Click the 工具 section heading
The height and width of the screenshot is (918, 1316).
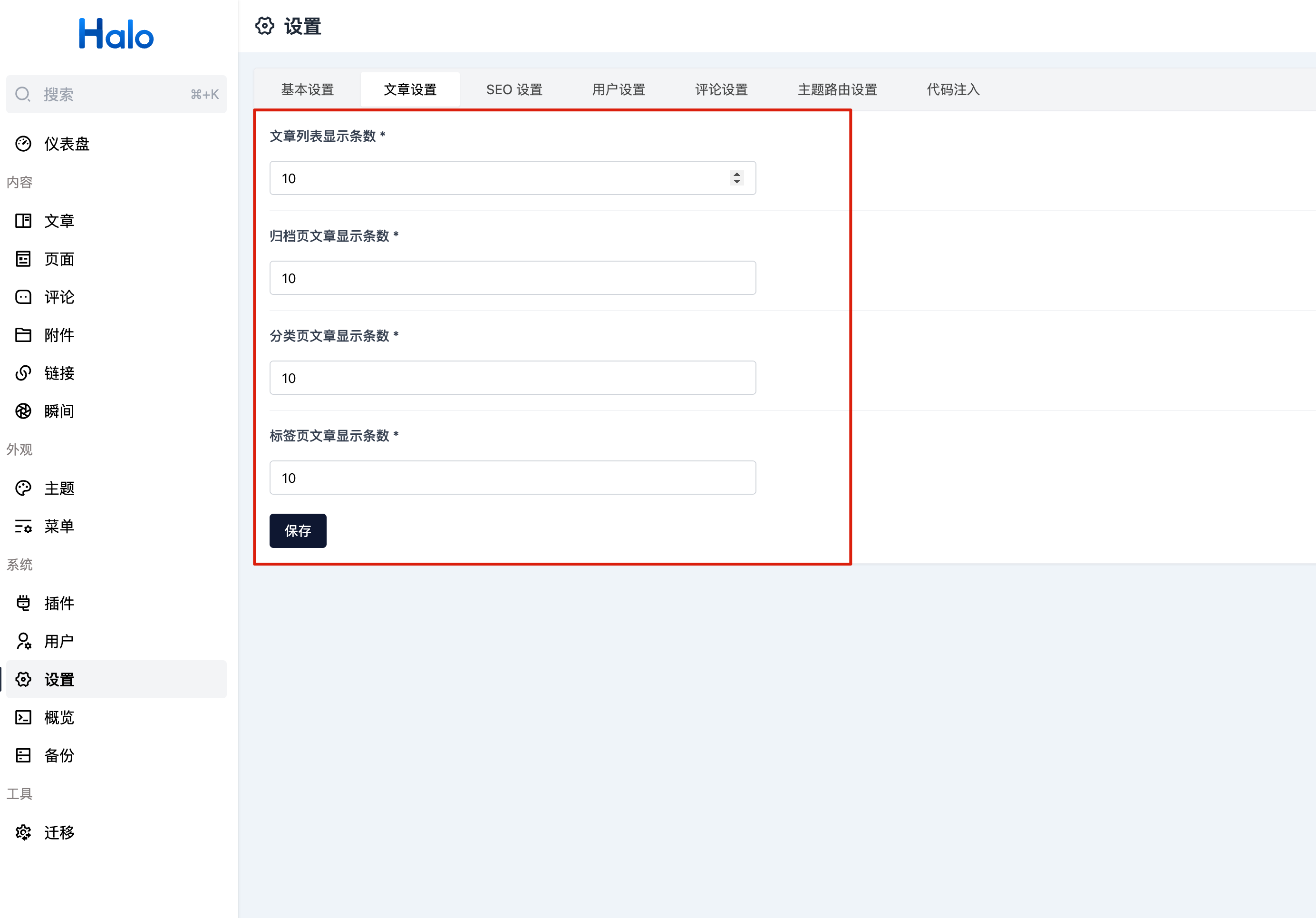(19, 794)
